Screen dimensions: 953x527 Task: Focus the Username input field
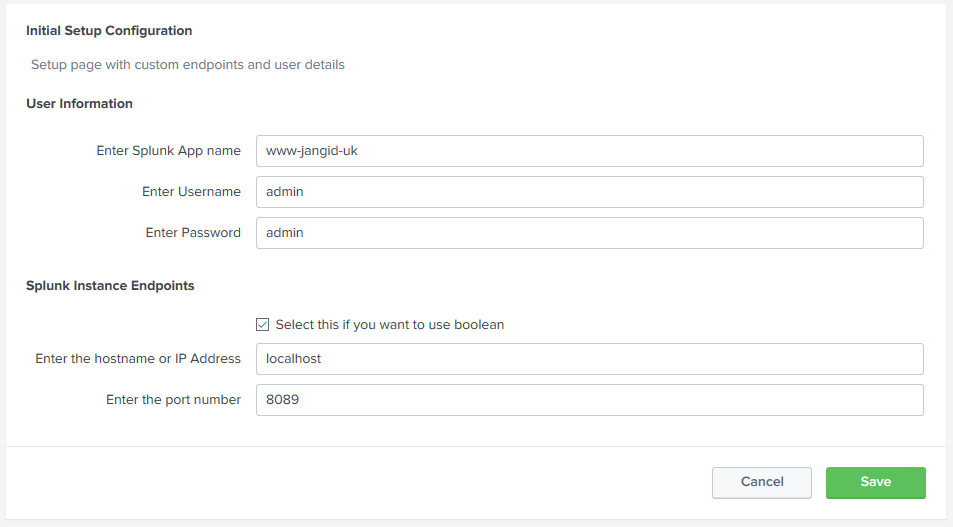(590, 192)
